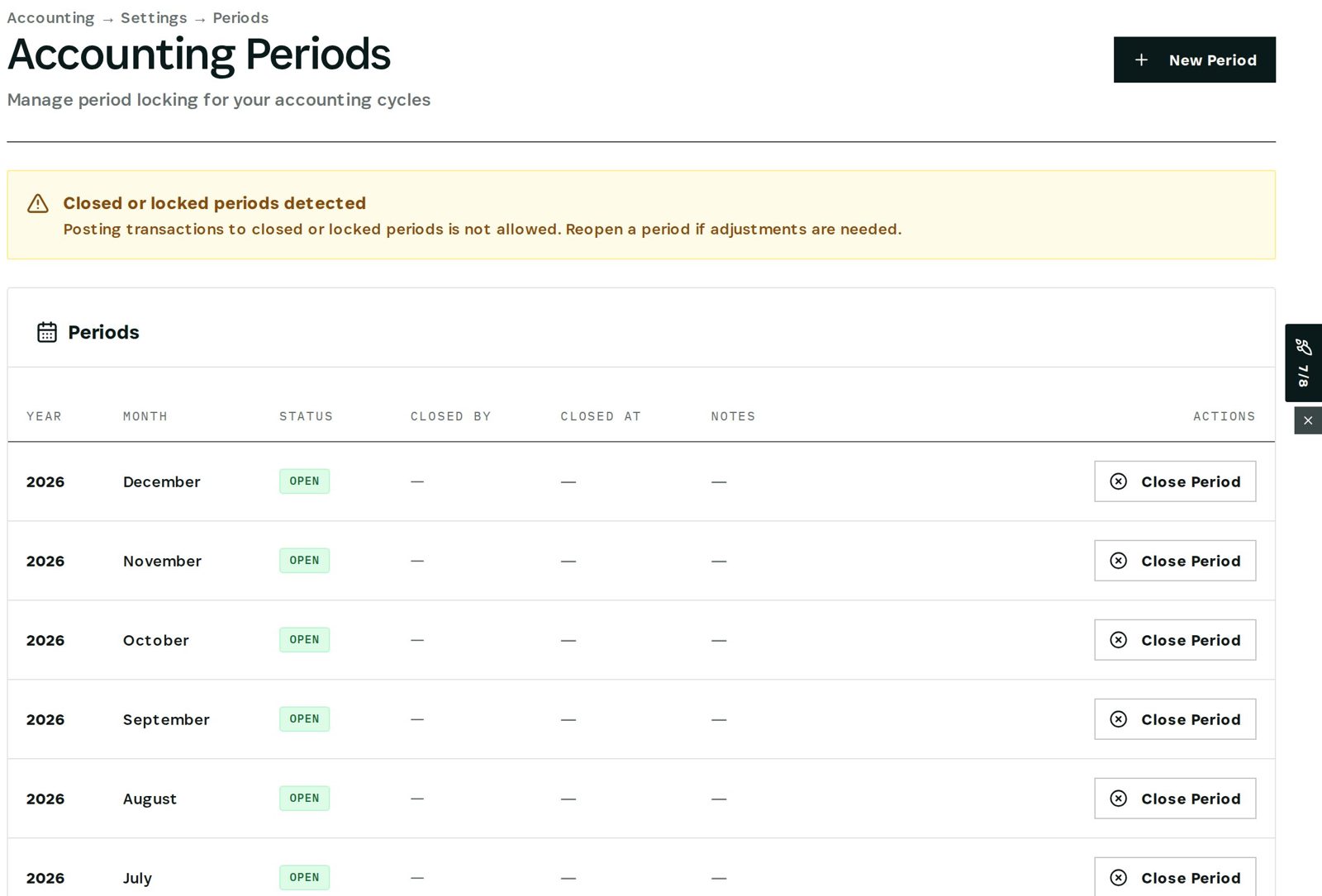Click the plus icon in New Period

[1141, 59]
